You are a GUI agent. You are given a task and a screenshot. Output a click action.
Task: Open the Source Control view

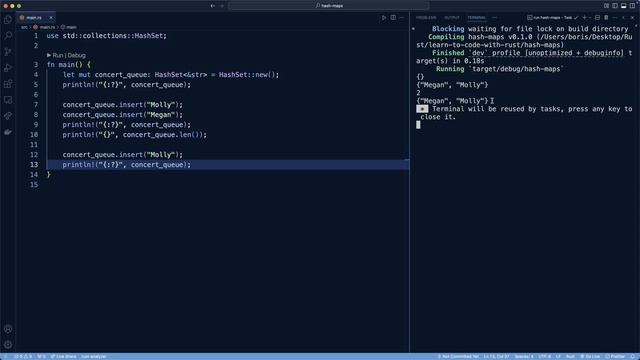(8, 52)
